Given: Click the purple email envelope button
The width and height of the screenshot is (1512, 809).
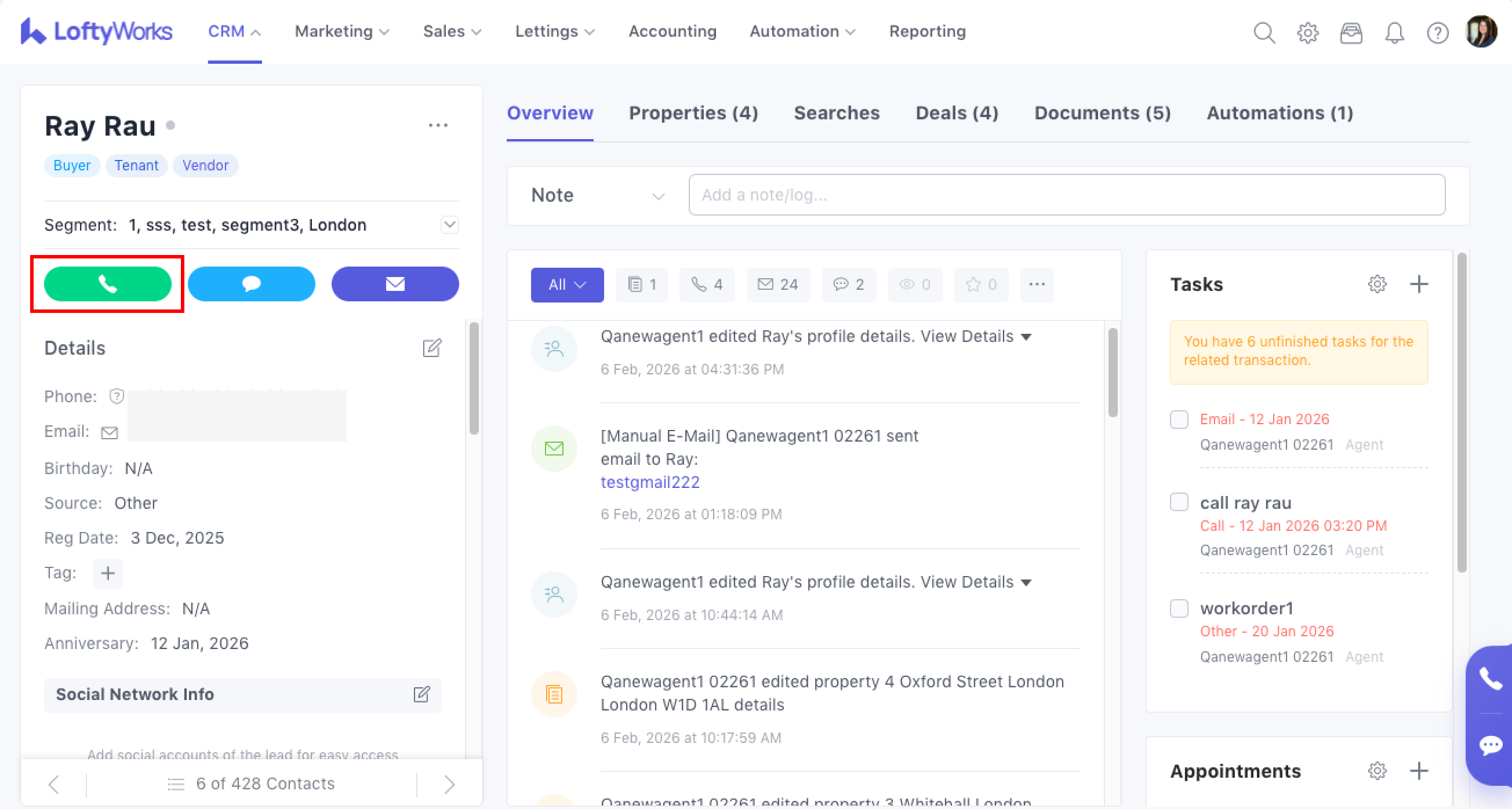Looking at the screenshot, I should click(x=395, y=284).
